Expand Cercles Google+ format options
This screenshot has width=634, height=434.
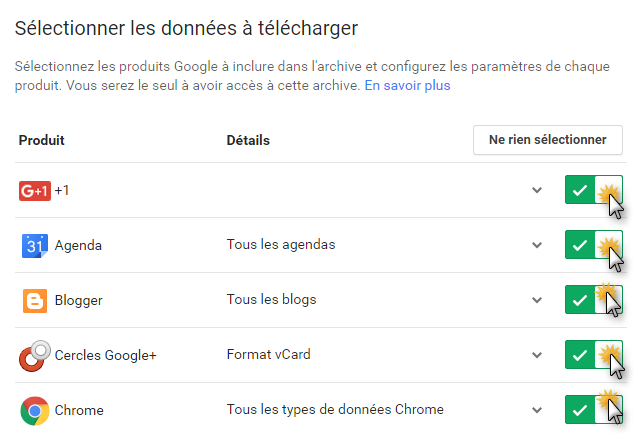pos(537,355)
